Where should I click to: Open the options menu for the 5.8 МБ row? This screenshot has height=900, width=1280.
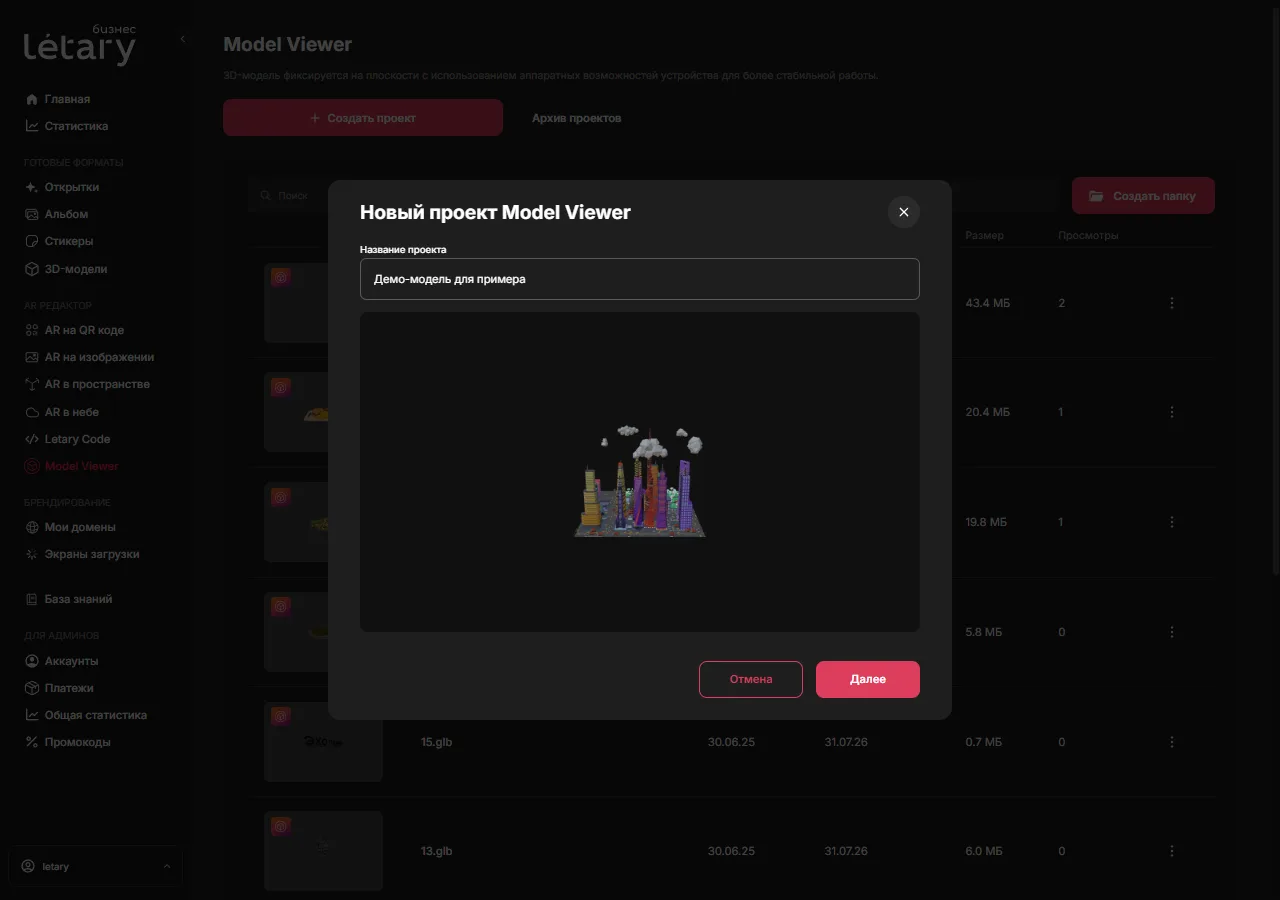pyautogui.click(x=1172, y=632)
